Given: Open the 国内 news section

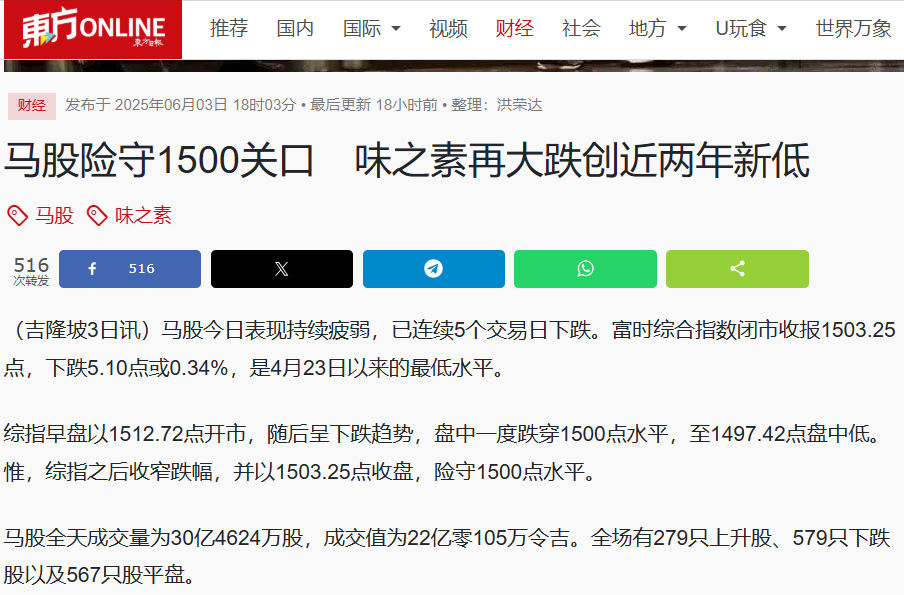Looking at the screenshot, I should (x=295, y=28).
